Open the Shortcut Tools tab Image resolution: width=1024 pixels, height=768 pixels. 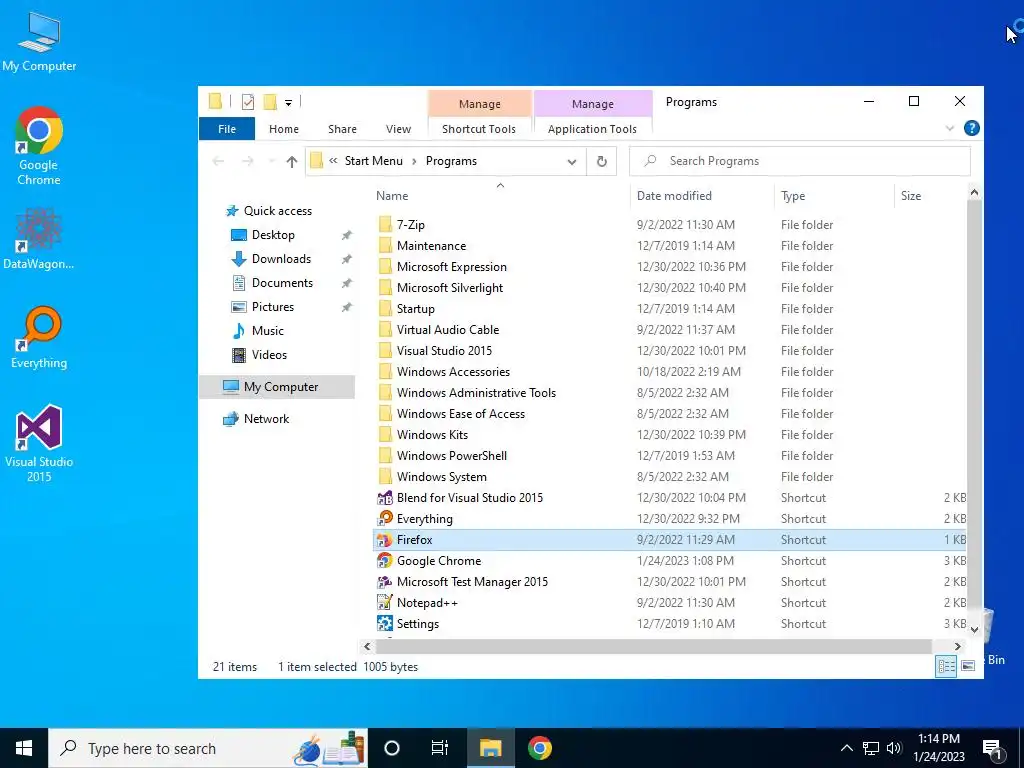[x=479, y=129]
